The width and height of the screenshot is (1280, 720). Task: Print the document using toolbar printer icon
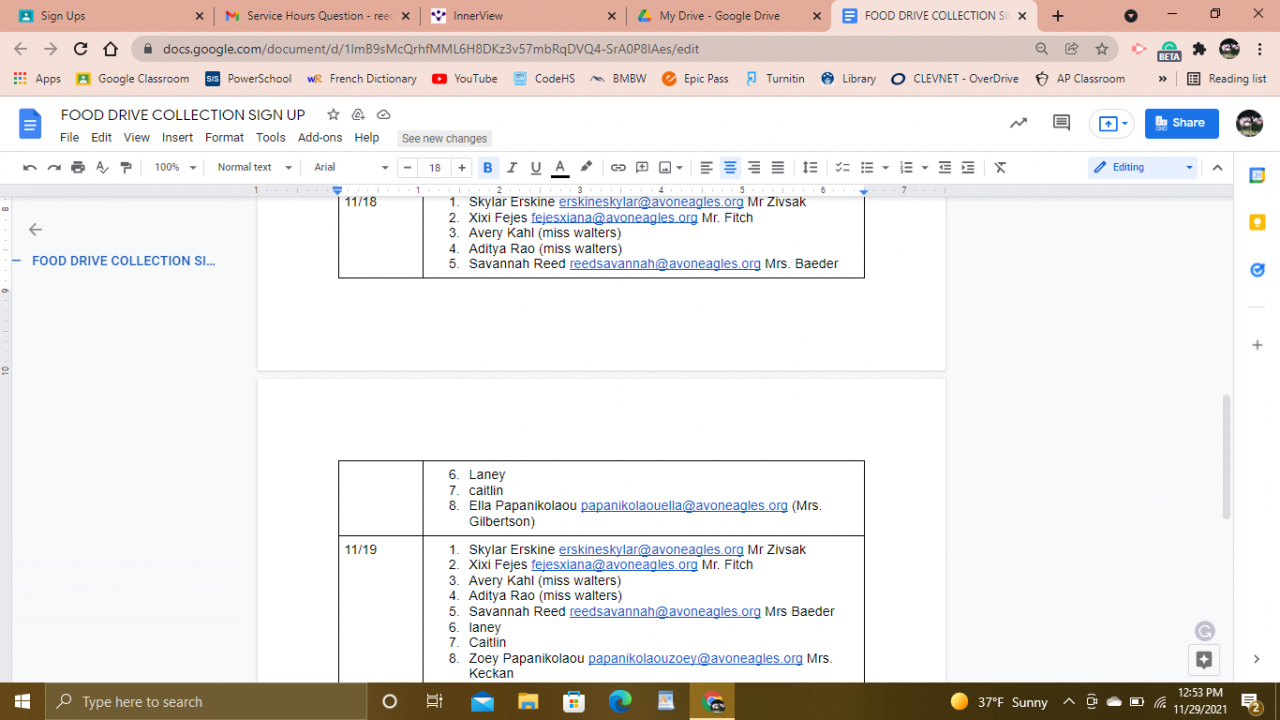pyautogui.click(x=78, y=168)
